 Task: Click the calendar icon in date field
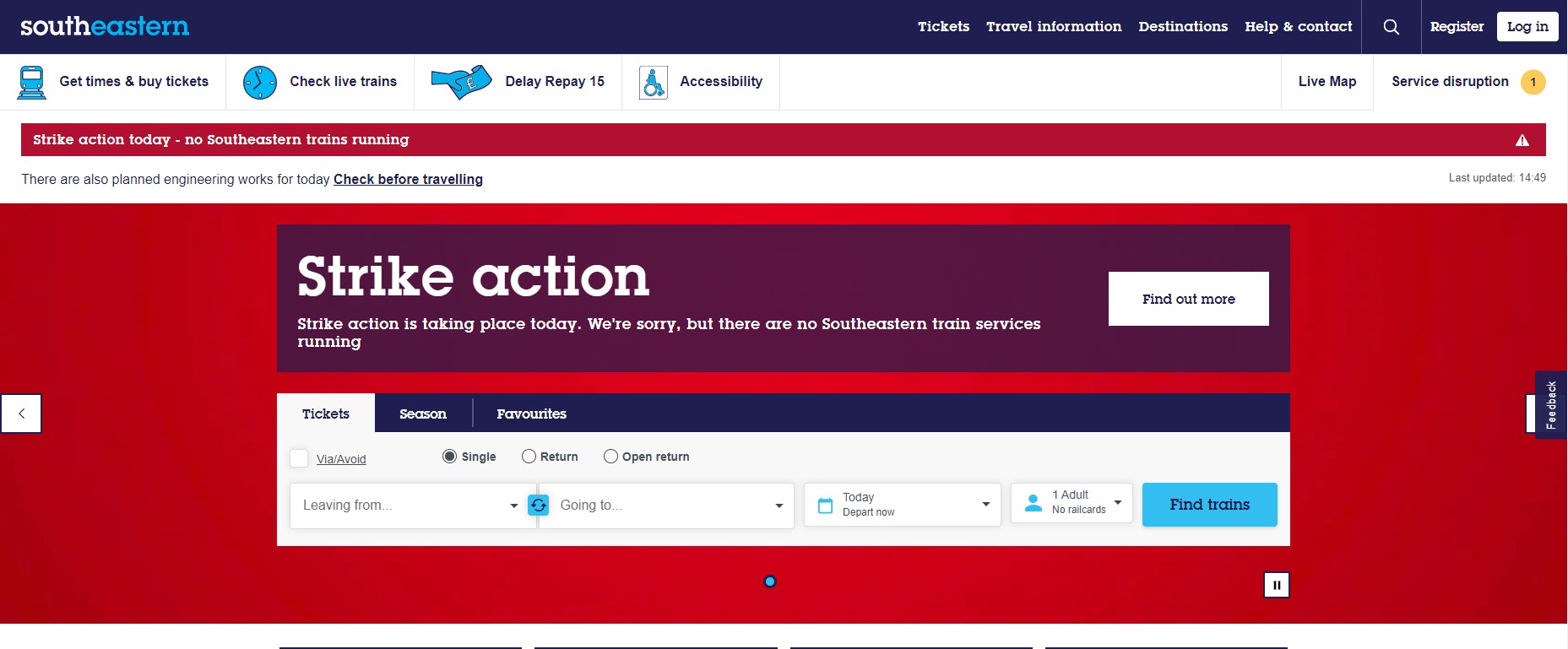[x=826, y=506]
